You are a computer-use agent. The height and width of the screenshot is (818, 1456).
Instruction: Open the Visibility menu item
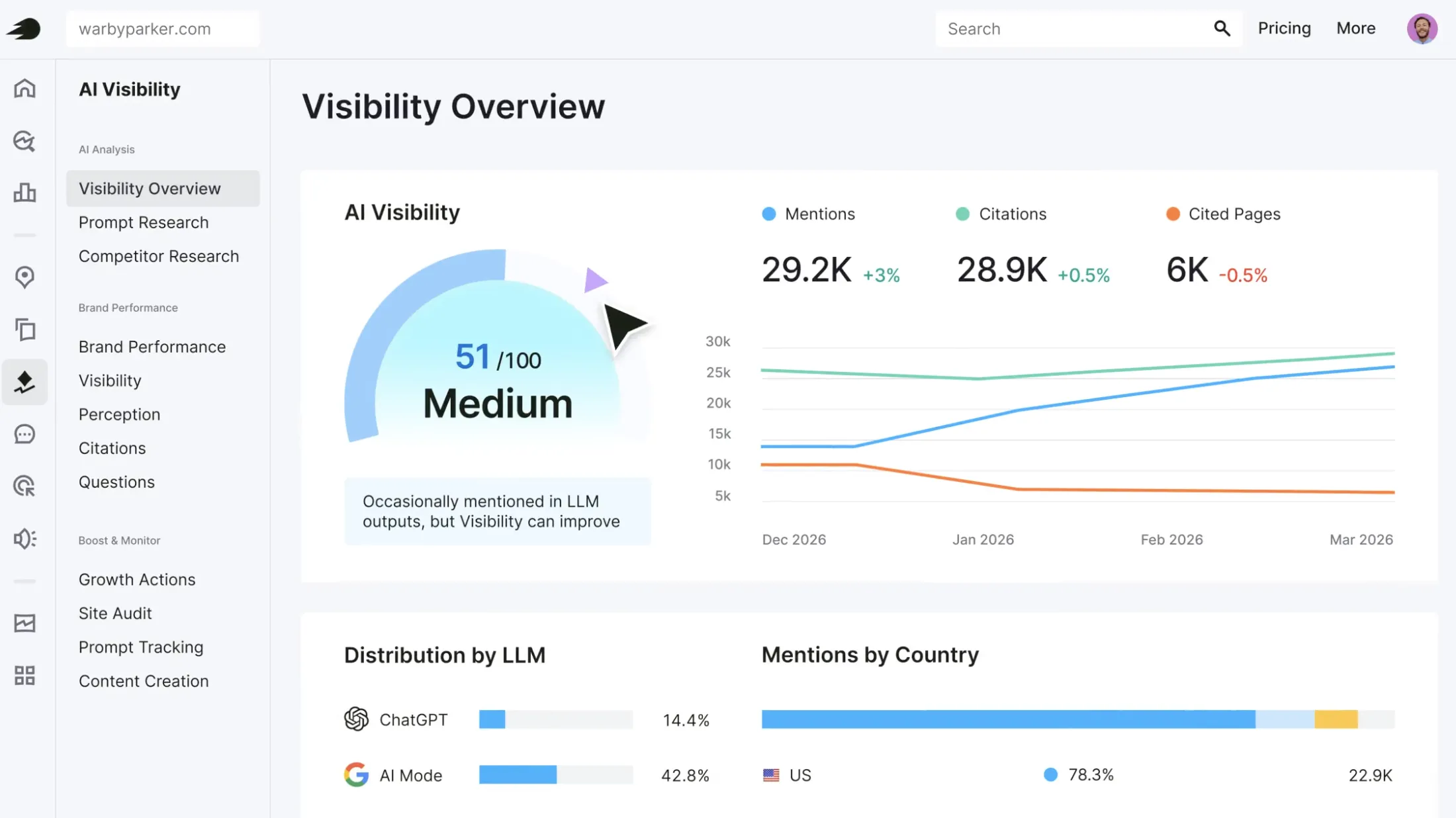tap(110, 381)
